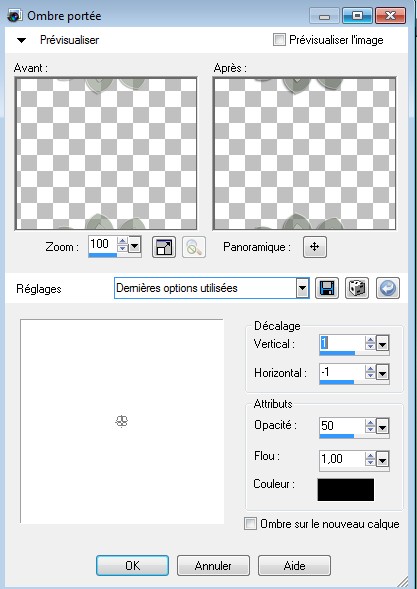Viewport: 417px width, 589px height.
Task: Click the Ombre portée title bar app icon
Action: pos(14,16)
